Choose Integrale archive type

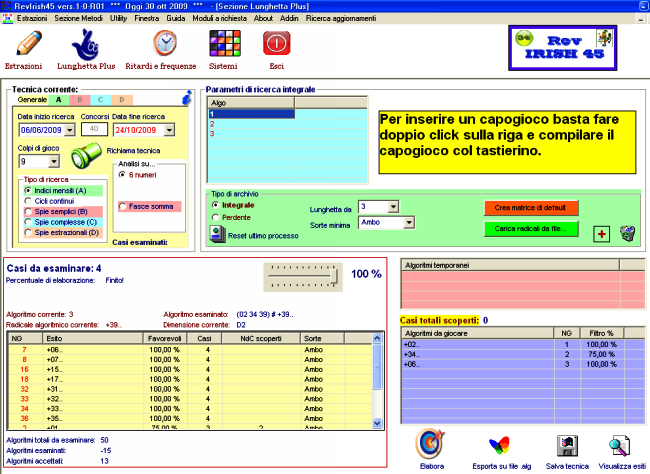click(x=215, y=205)
